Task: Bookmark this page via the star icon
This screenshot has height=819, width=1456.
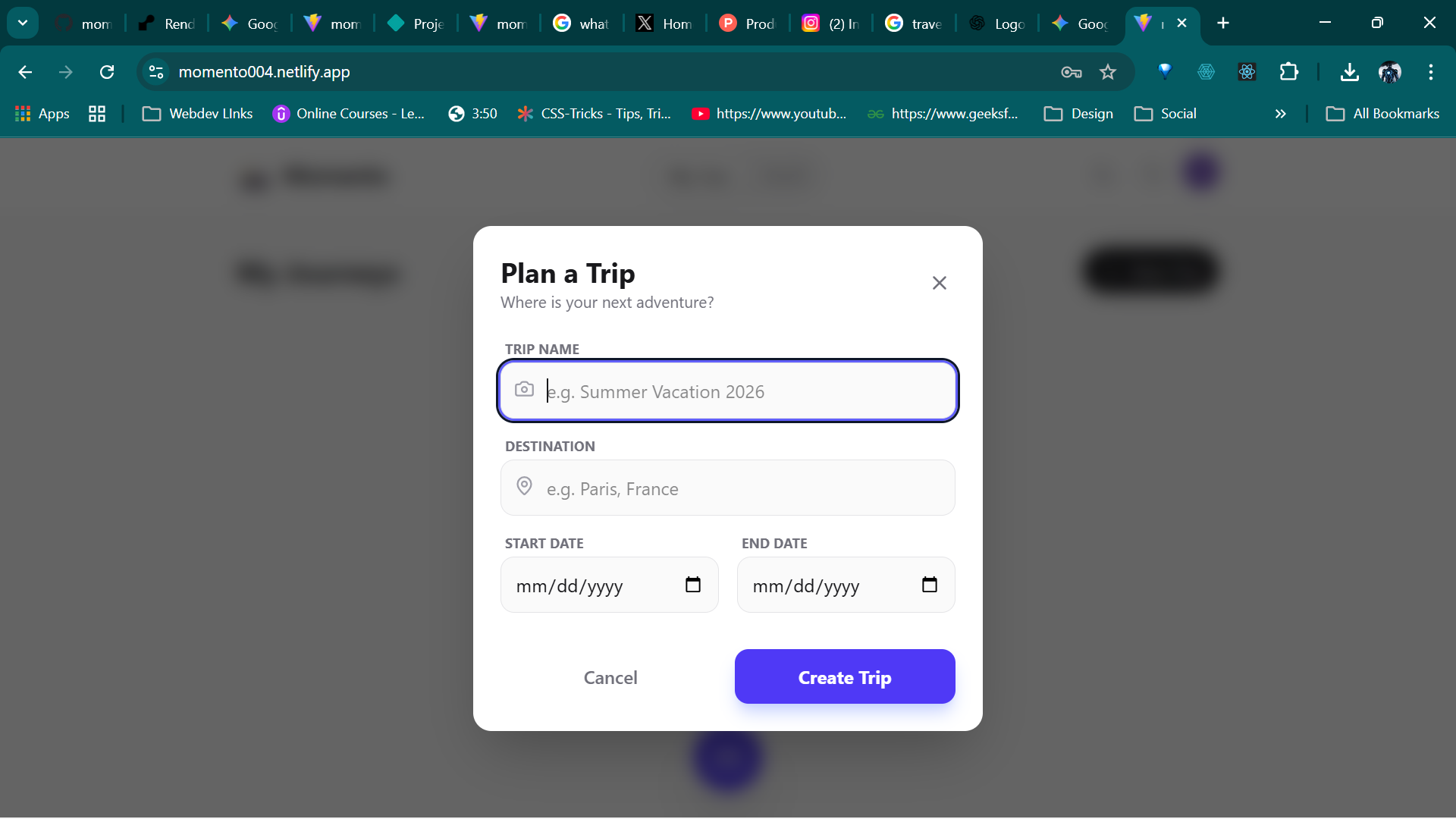Action: pos(1108,72)
